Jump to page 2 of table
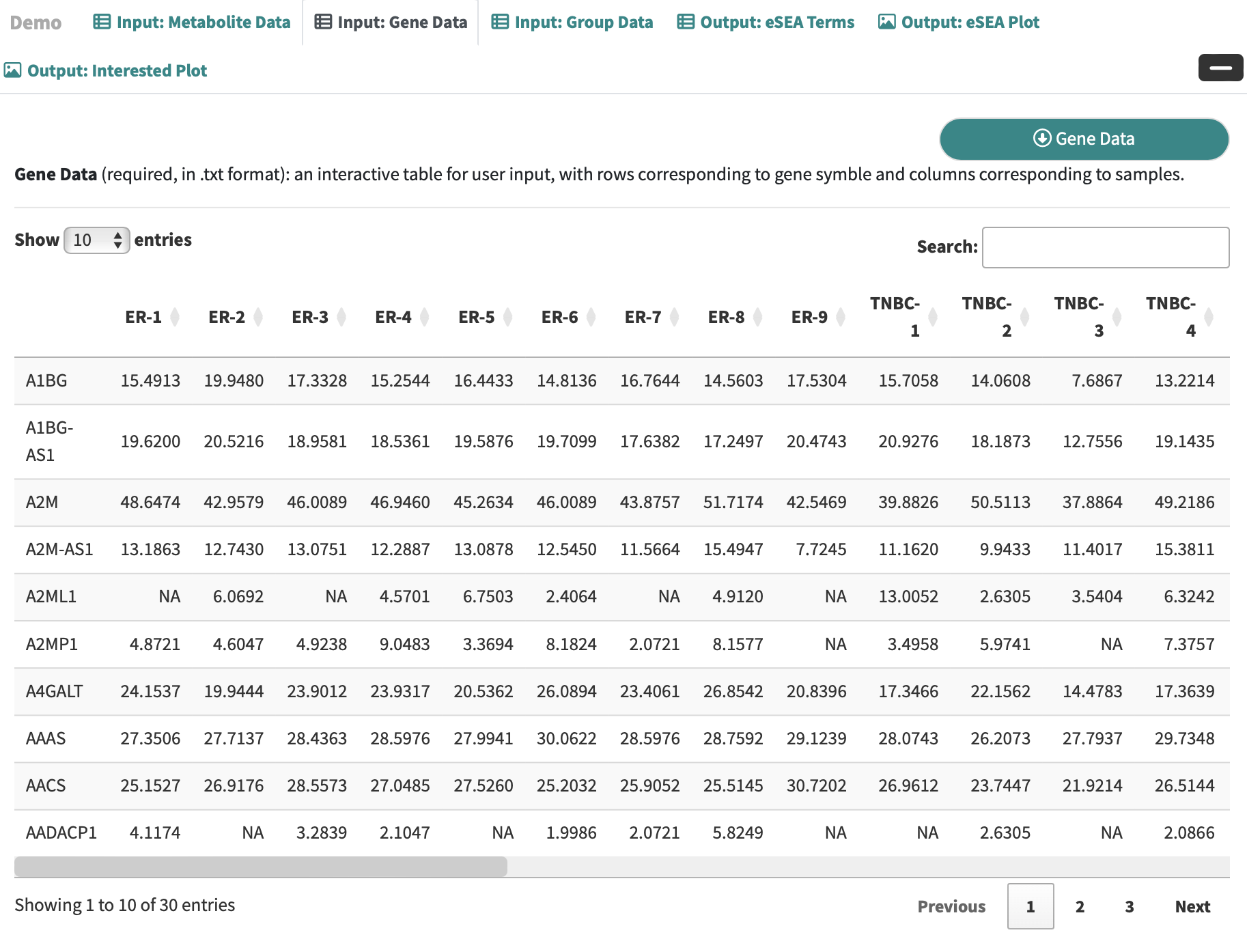The image size is (1247, 952). (1080, 906)
